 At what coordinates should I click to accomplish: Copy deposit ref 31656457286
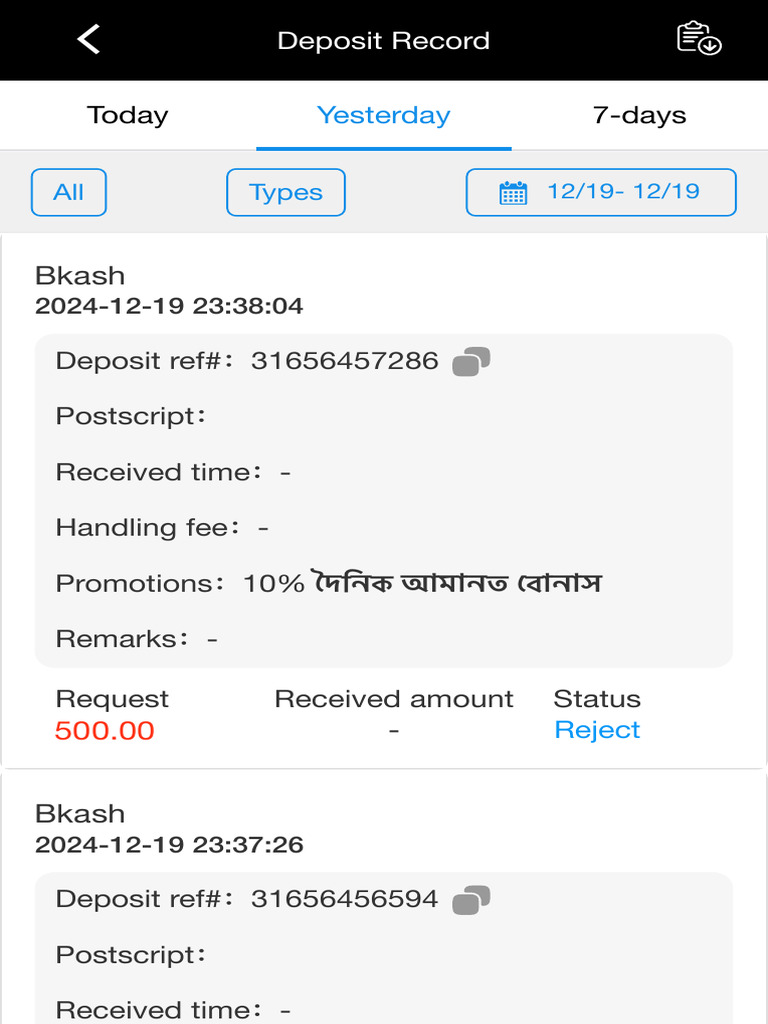[471, 362]
